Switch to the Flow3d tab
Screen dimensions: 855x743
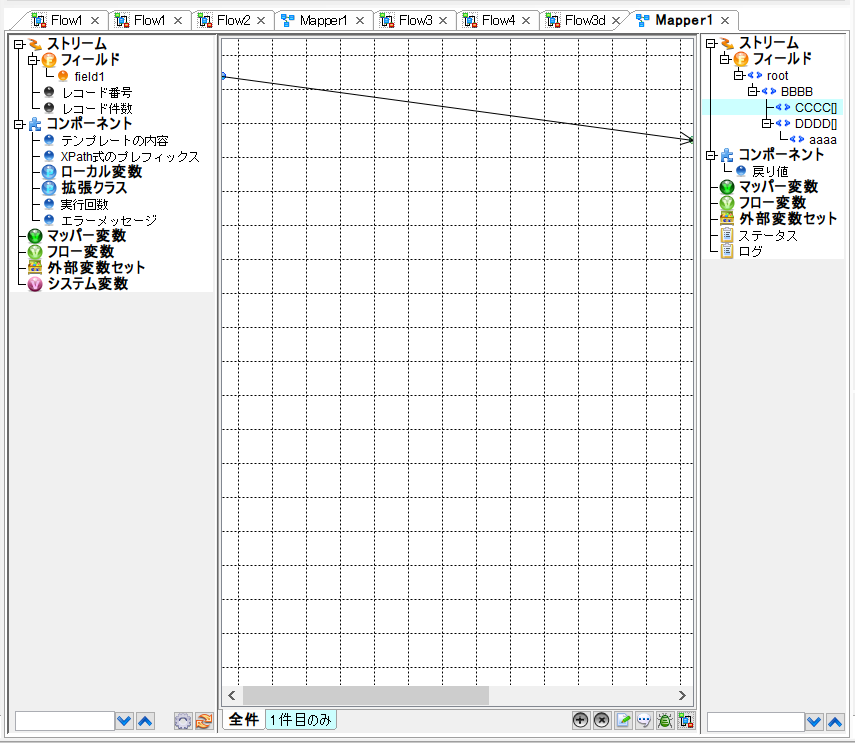tap(584, 20)
